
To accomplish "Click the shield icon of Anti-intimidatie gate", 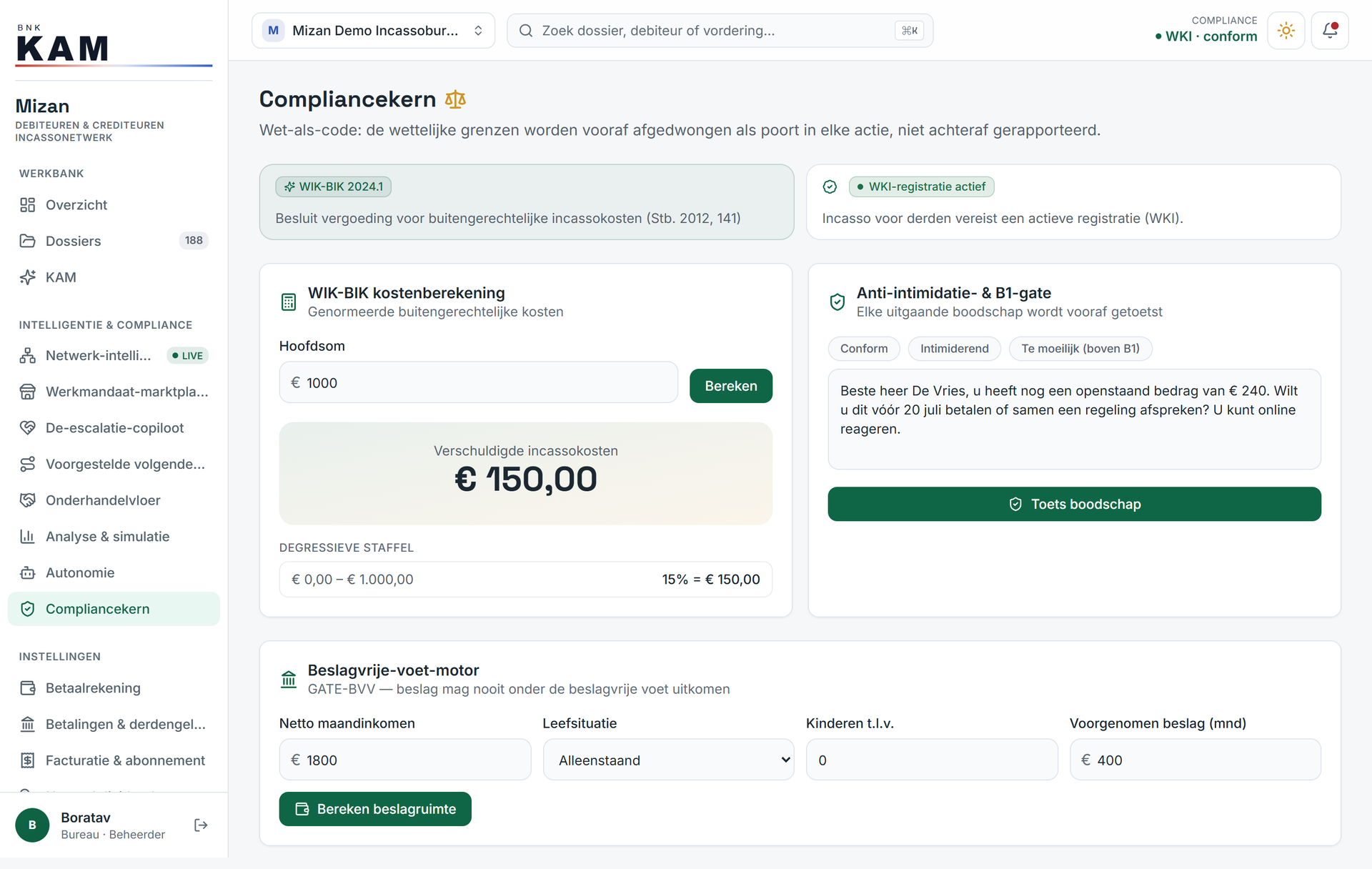I will pyautogui.click(x=837, y=302).
